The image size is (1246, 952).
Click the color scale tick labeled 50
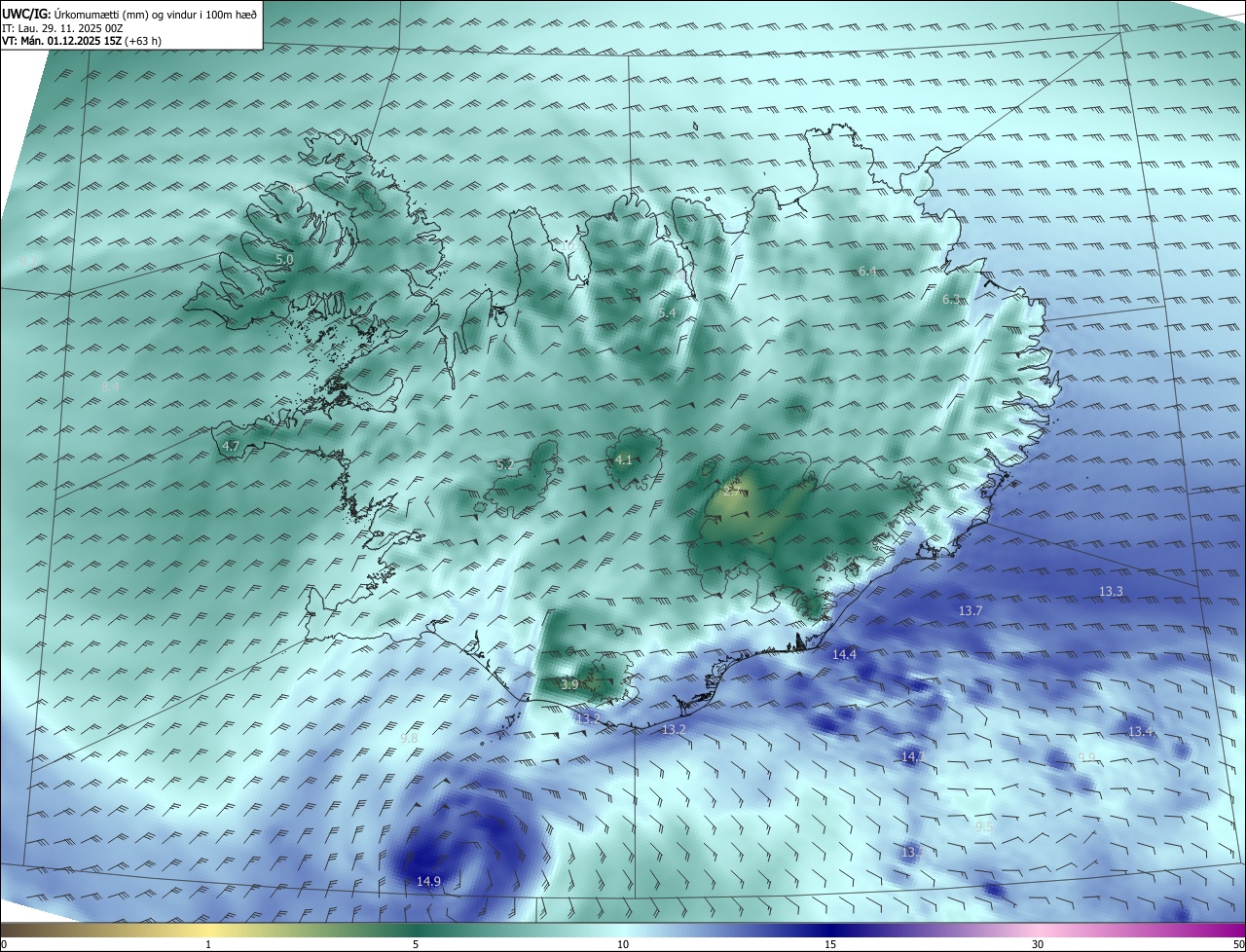point(1238,944)
